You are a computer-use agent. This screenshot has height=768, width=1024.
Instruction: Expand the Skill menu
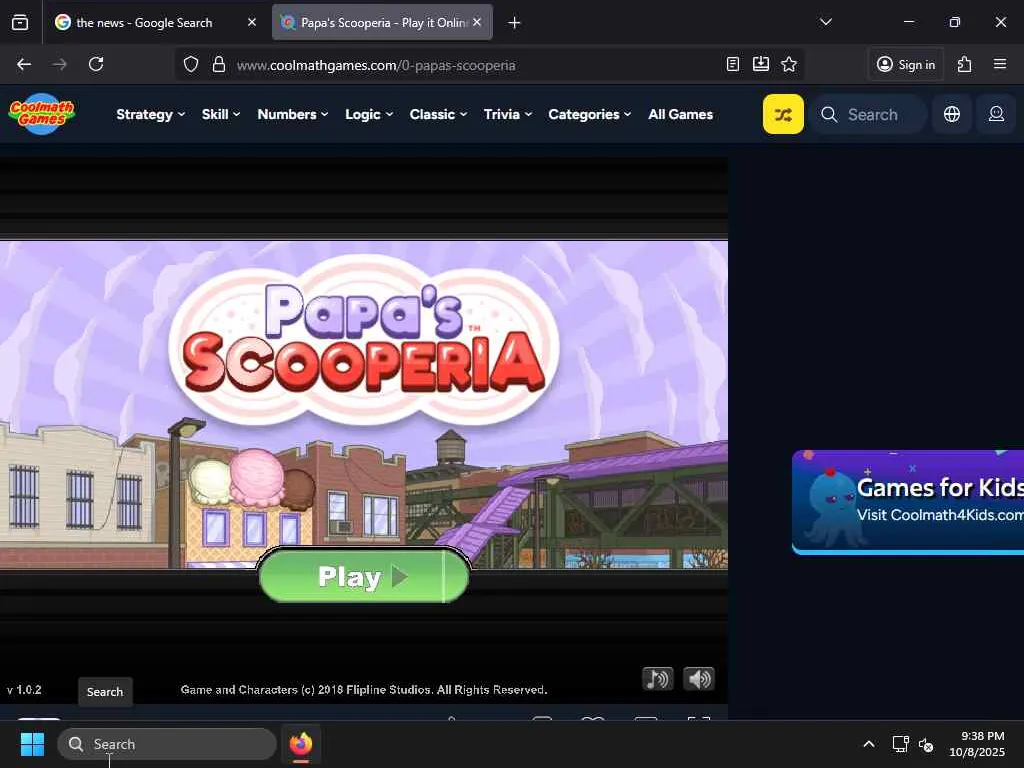click(221, 114)
